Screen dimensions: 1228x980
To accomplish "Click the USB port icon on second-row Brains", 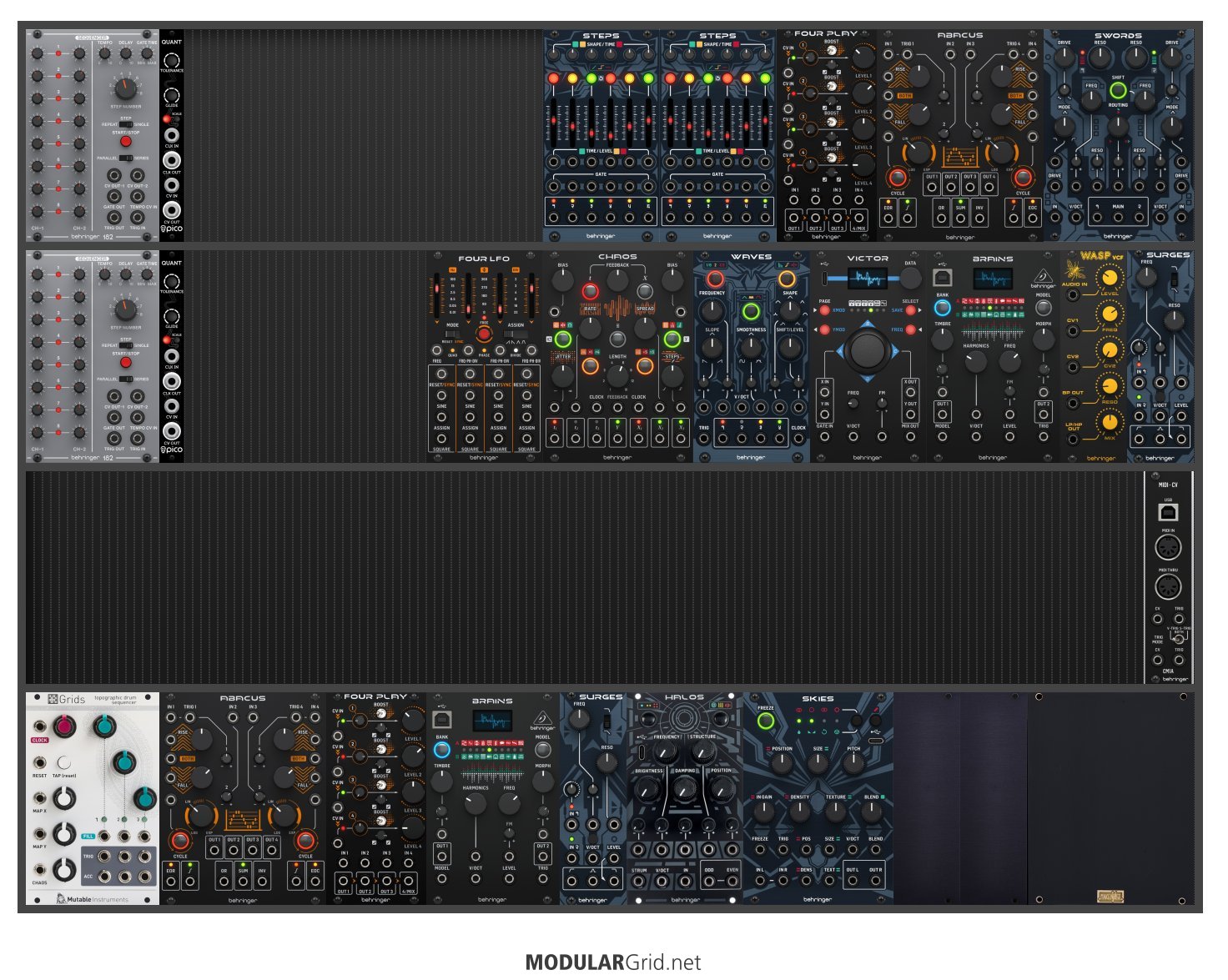I will [x=943, y=277].
